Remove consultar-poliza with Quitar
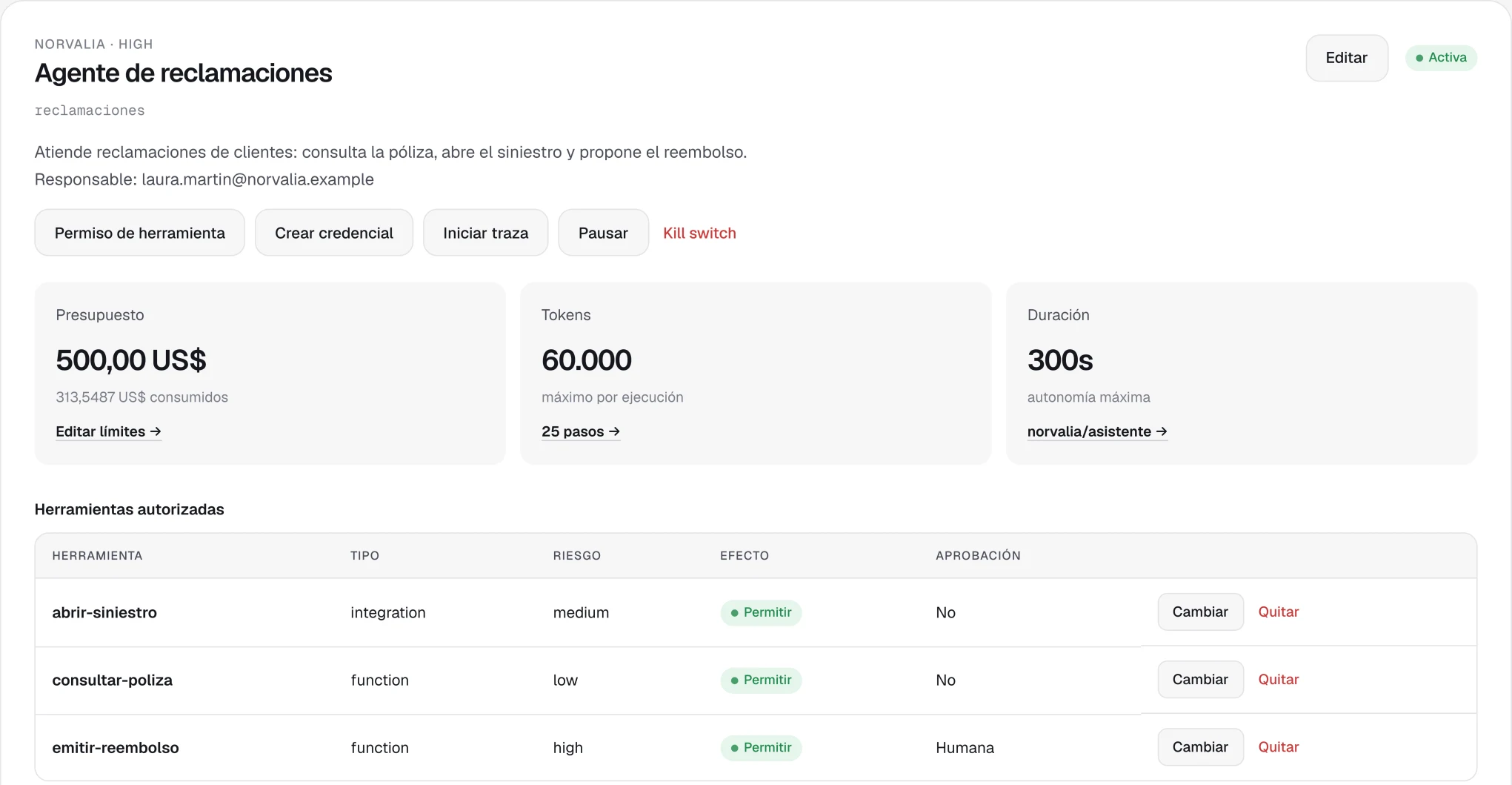1512x785 pixels. tap(1279, 679)
